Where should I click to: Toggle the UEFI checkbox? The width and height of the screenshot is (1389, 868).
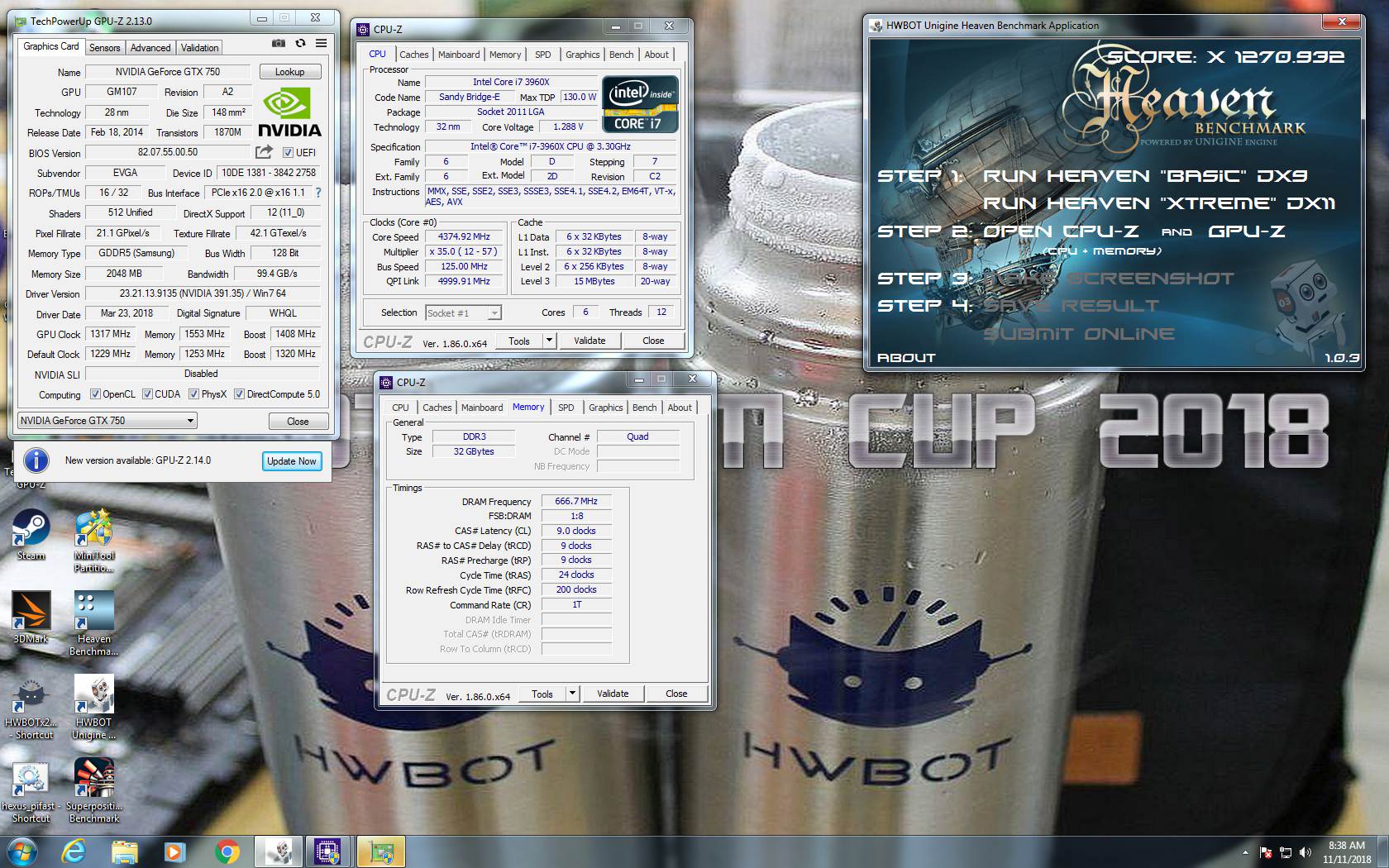click(288, 152)
